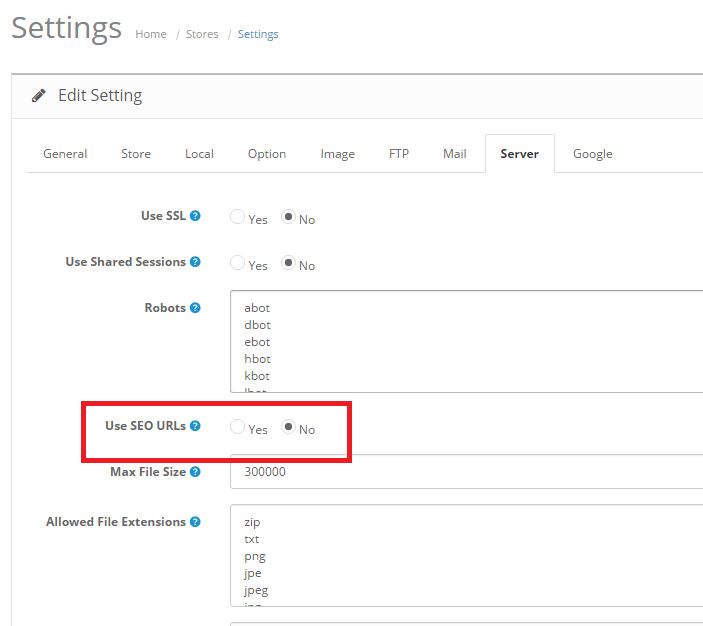Click the Robots help question mark icon
Viewport: 703px width, 626px height.
click(195, 308)
